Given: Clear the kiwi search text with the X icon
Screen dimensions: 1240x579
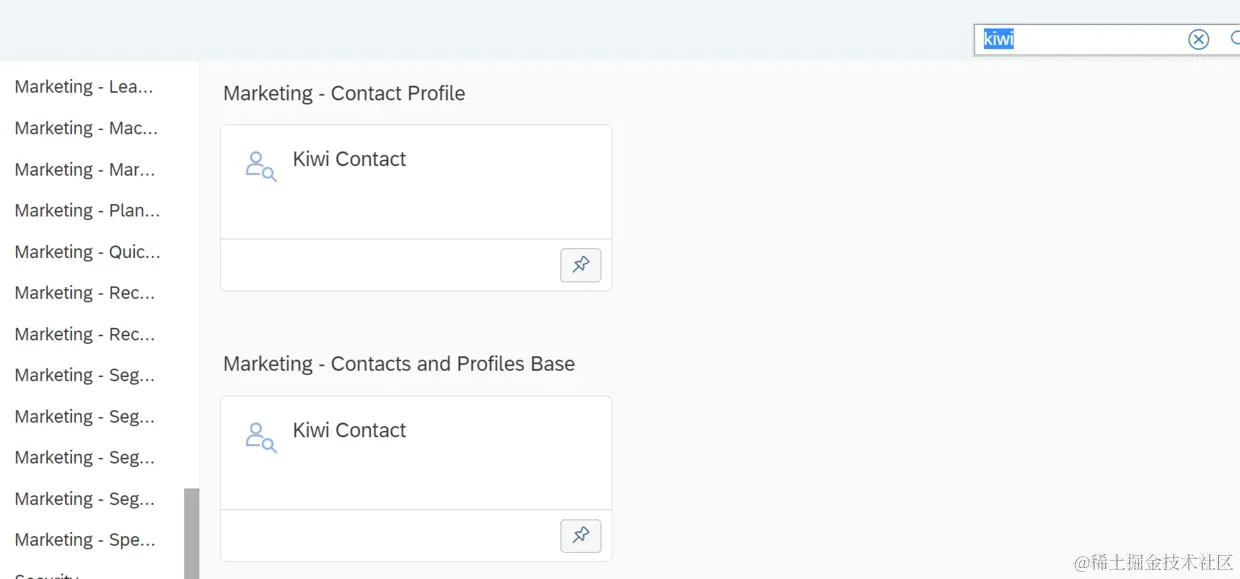Looking at the screenshot, I should click(1198, 39).
